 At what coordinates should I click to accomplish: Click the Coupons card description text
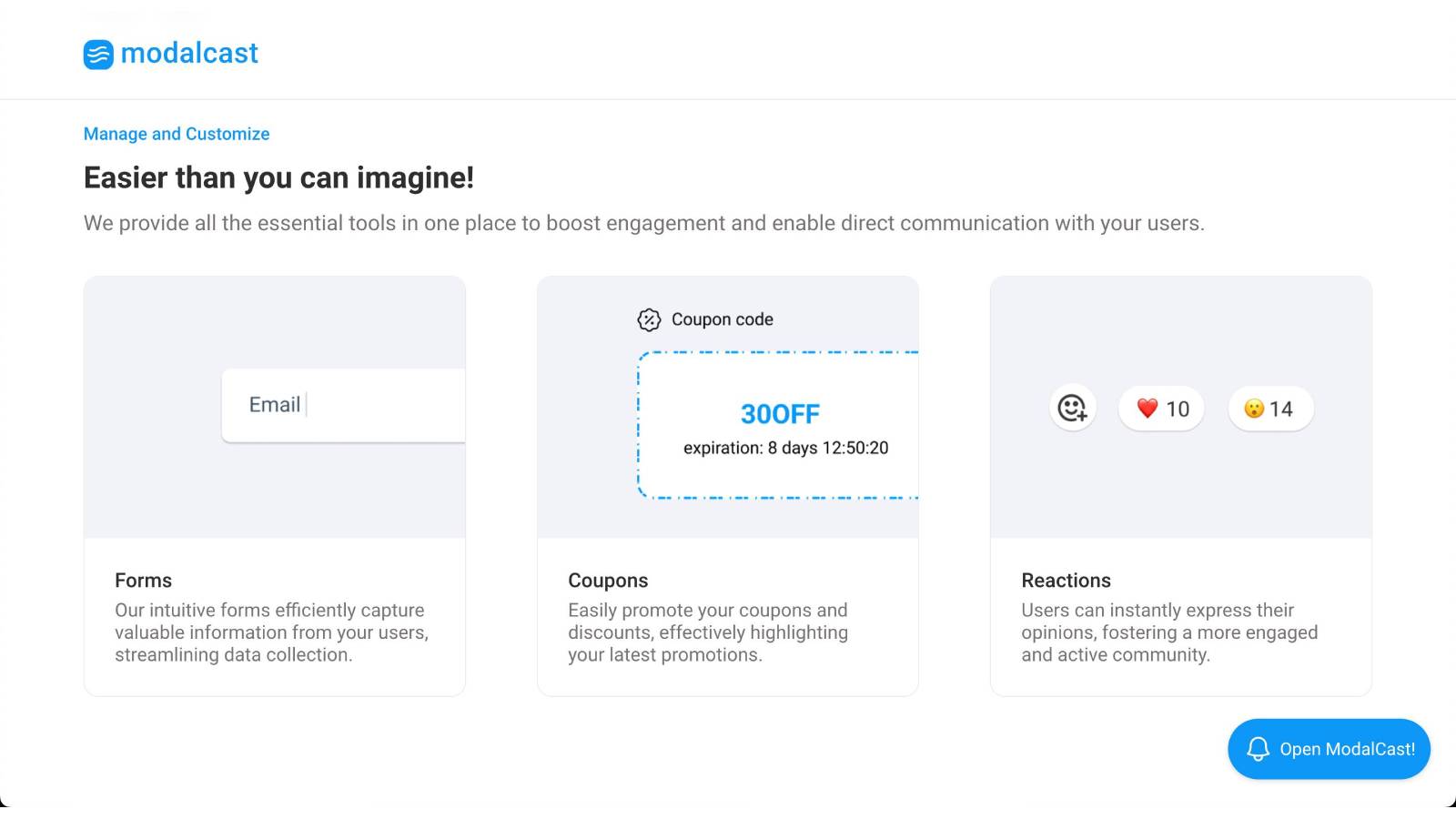tap(708, 632)
